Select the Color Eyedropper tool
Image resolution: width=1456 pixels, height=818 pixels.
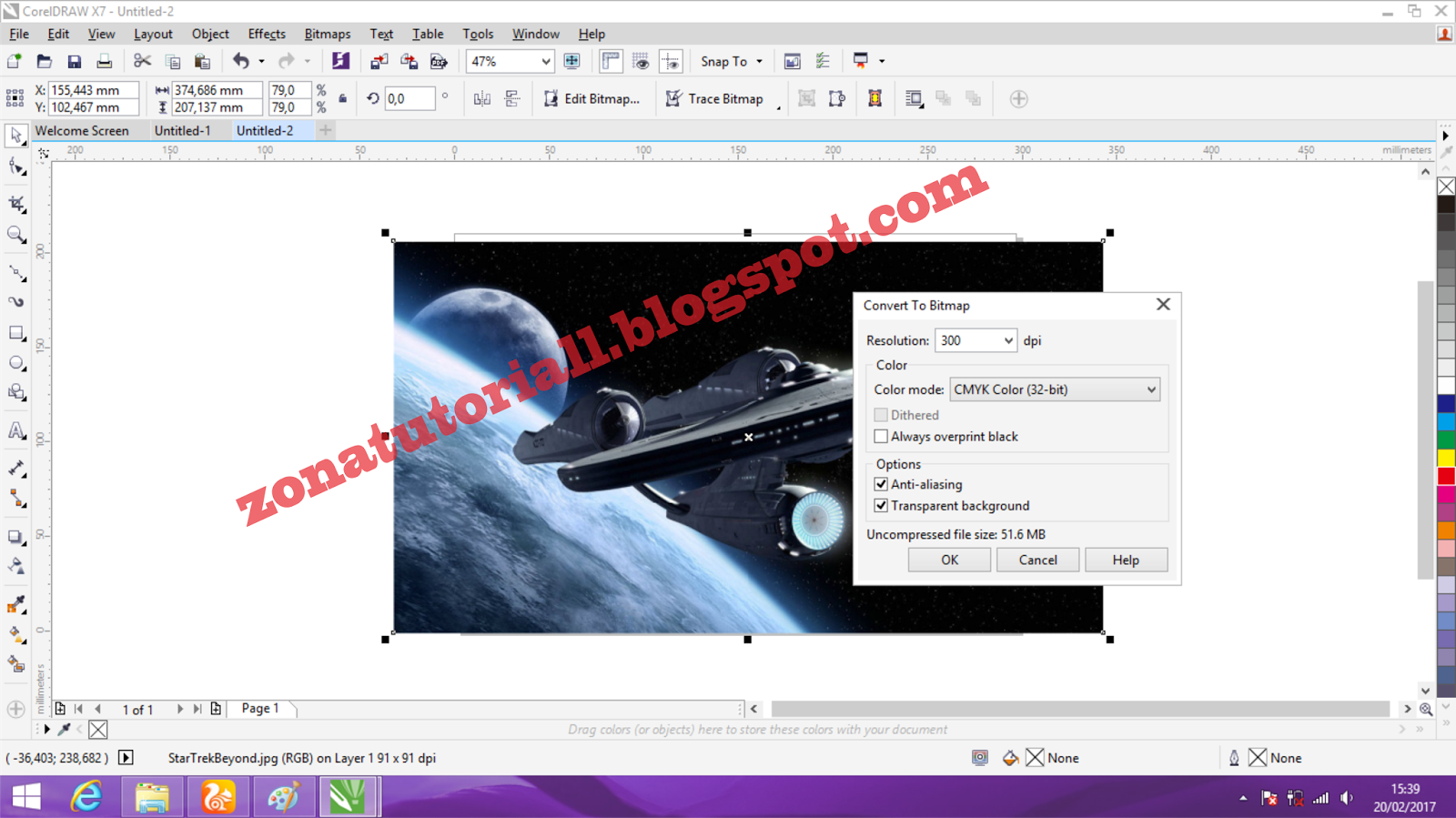click(16, 604)
